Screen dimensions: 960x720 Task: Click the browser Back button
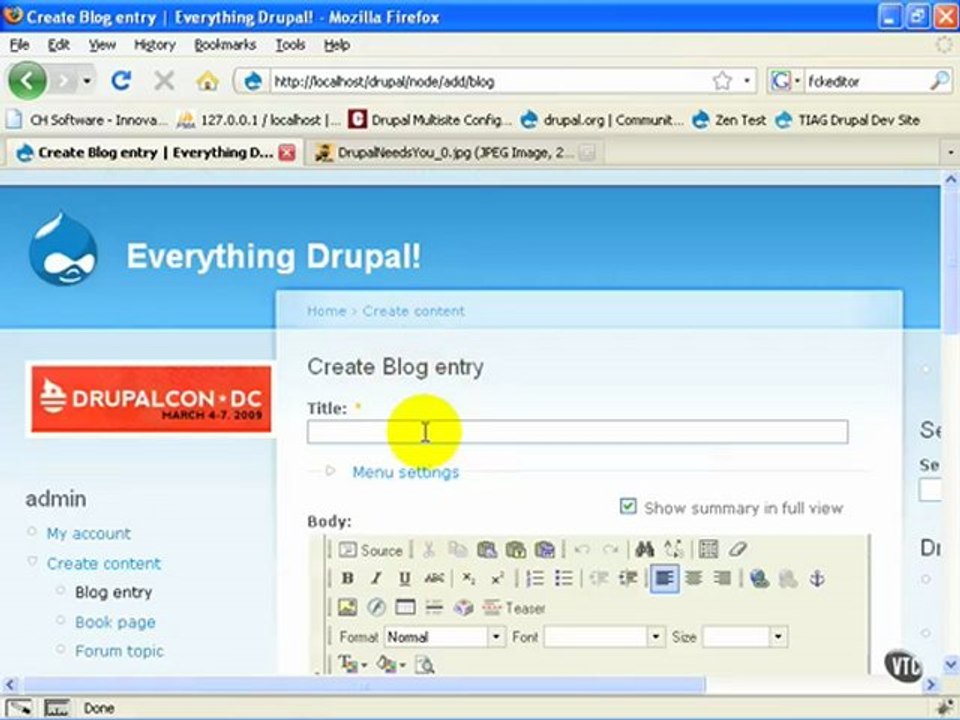tap(27, 80)
